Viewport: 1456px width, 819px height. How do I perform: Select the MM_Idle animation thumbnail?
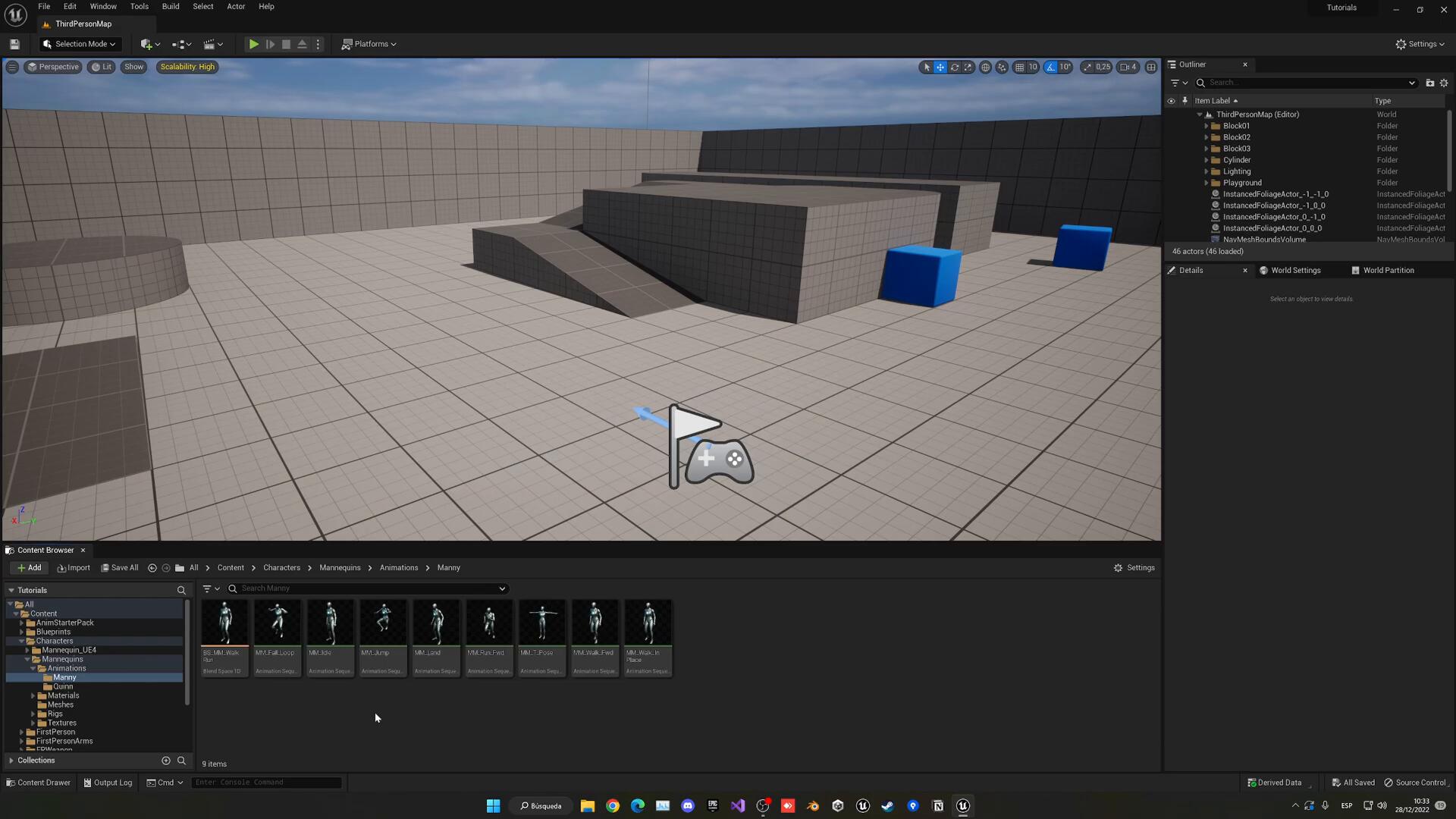point(330,623)
